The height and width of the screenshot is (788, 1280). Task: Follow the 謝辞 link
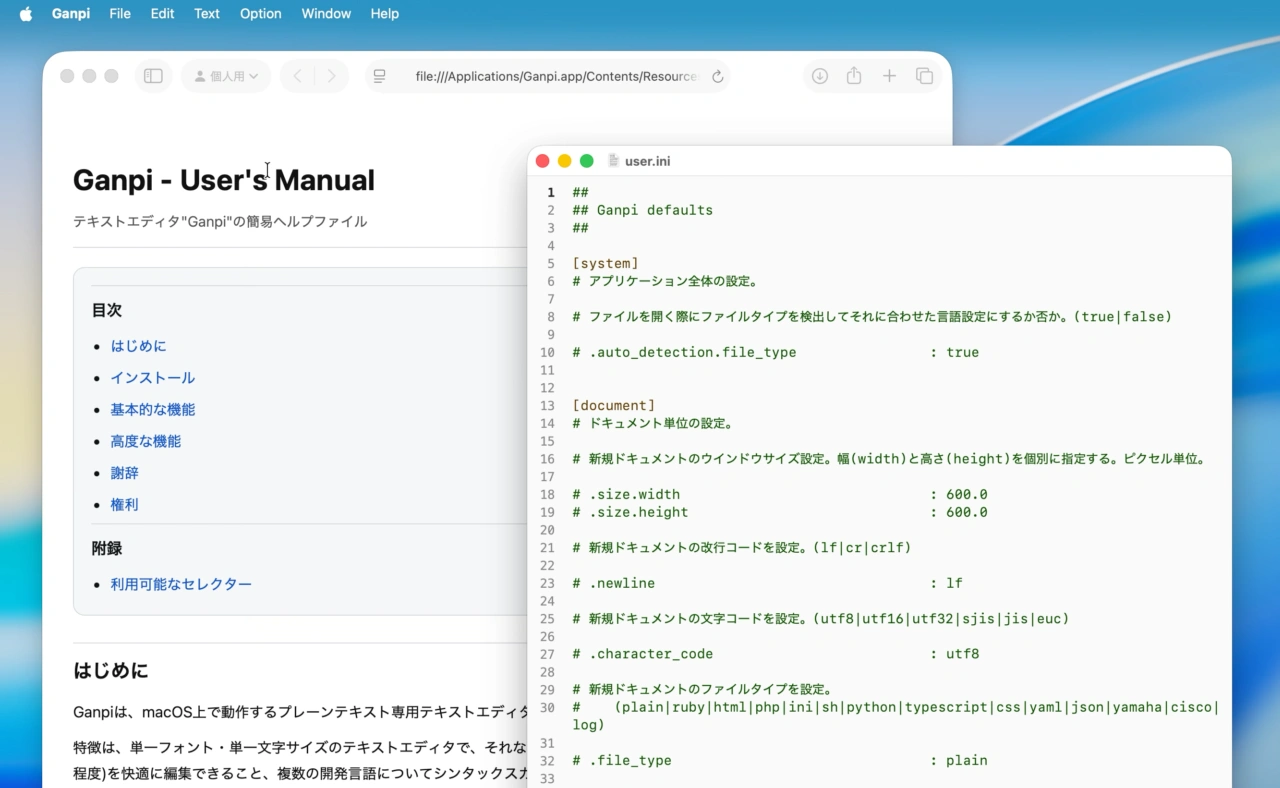tap(125, 473)
